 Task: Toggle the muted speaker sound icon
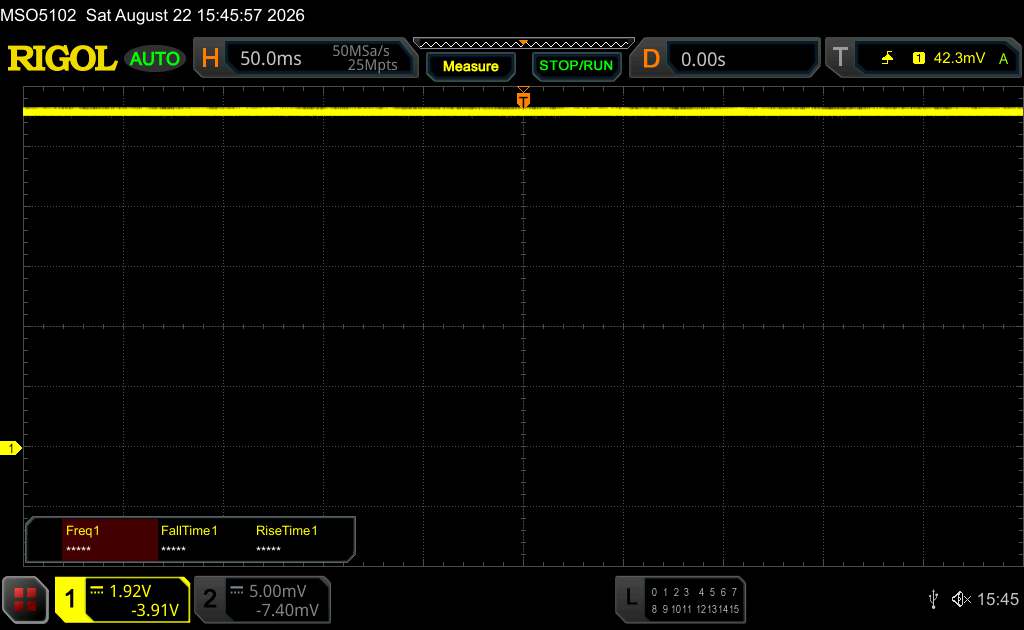pos(961,599)
